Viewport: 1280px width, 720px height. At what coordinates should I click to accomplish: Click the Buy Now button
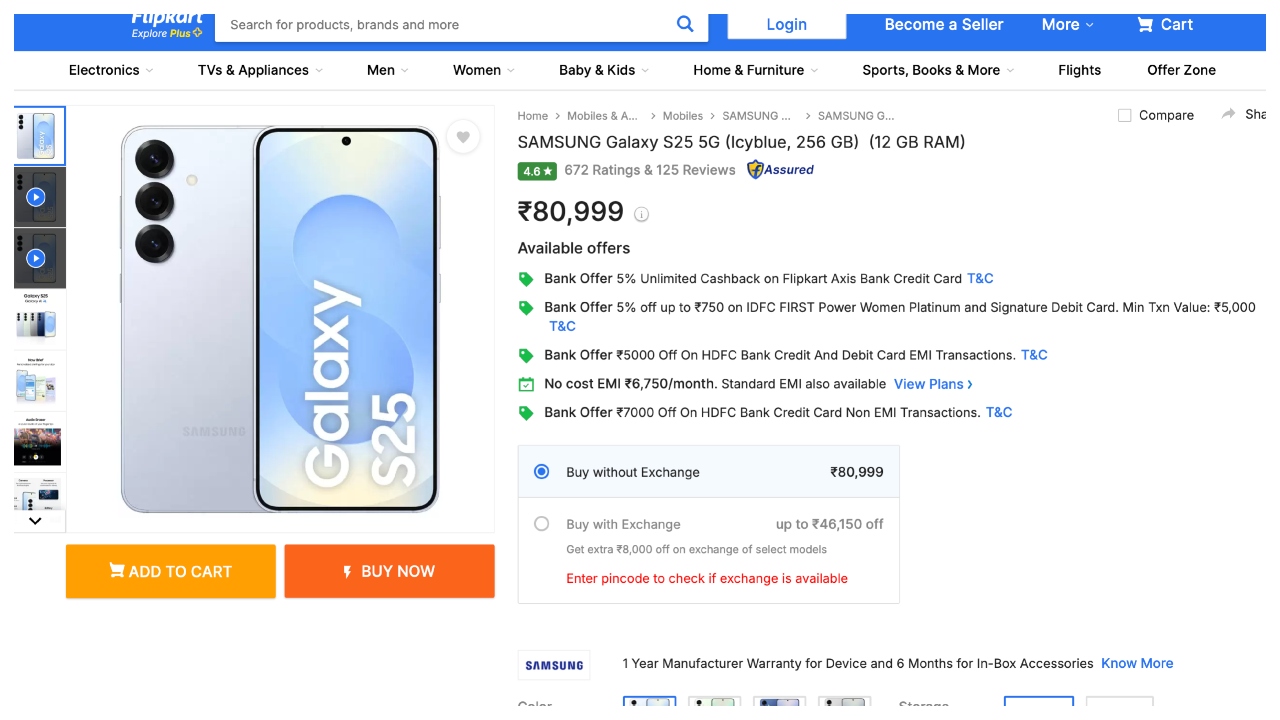(x=389, y=571)
